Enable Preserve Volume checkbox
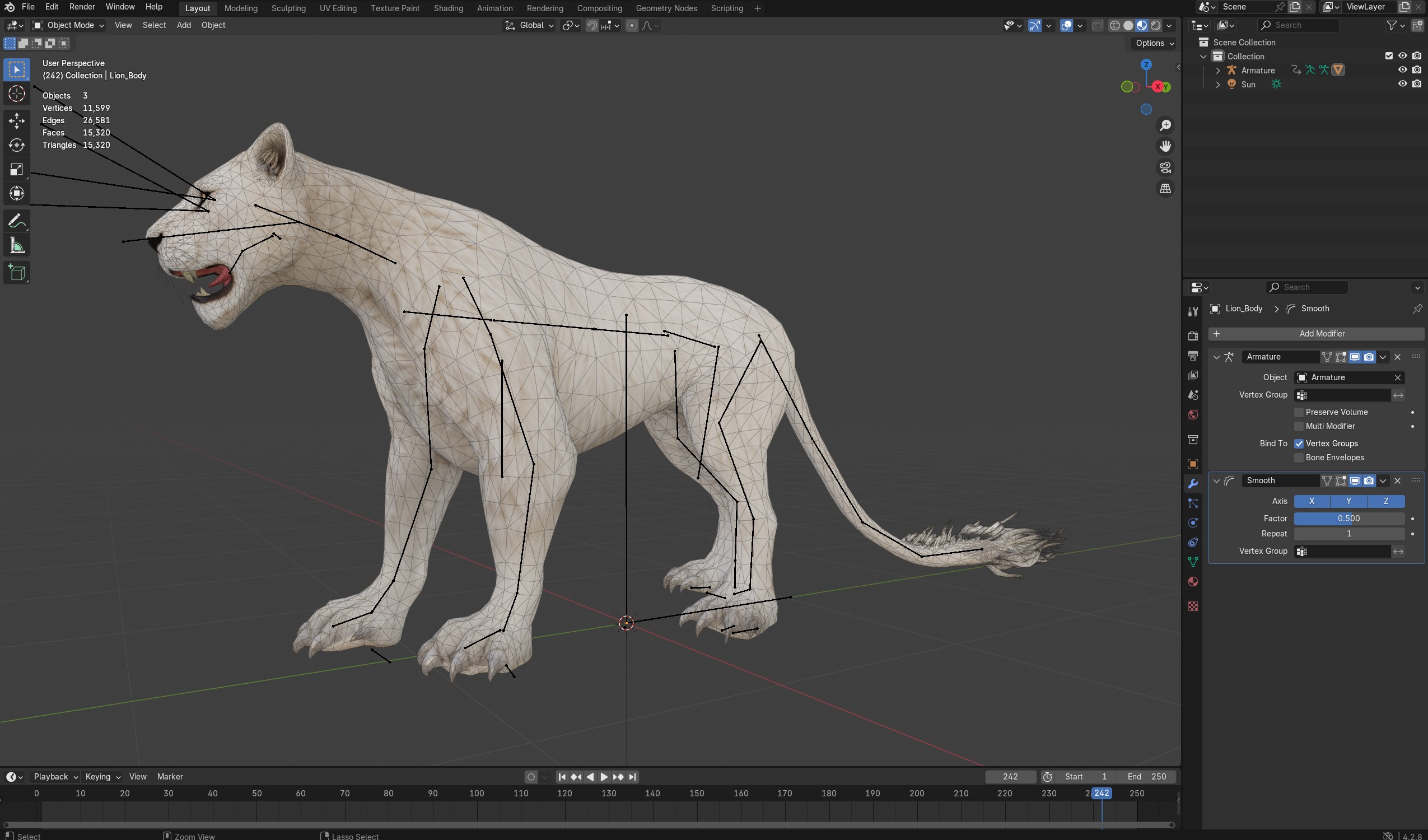Screen dimensions: 1428x840 pos(1299,412)
